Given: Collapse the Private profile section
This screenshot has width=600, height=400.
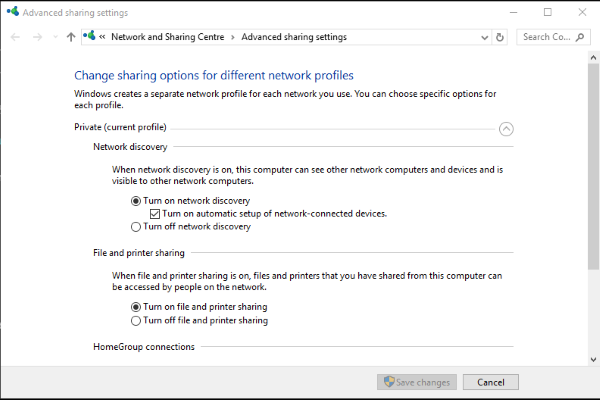Looking at the screenshot, I should (x=506, y=129).
